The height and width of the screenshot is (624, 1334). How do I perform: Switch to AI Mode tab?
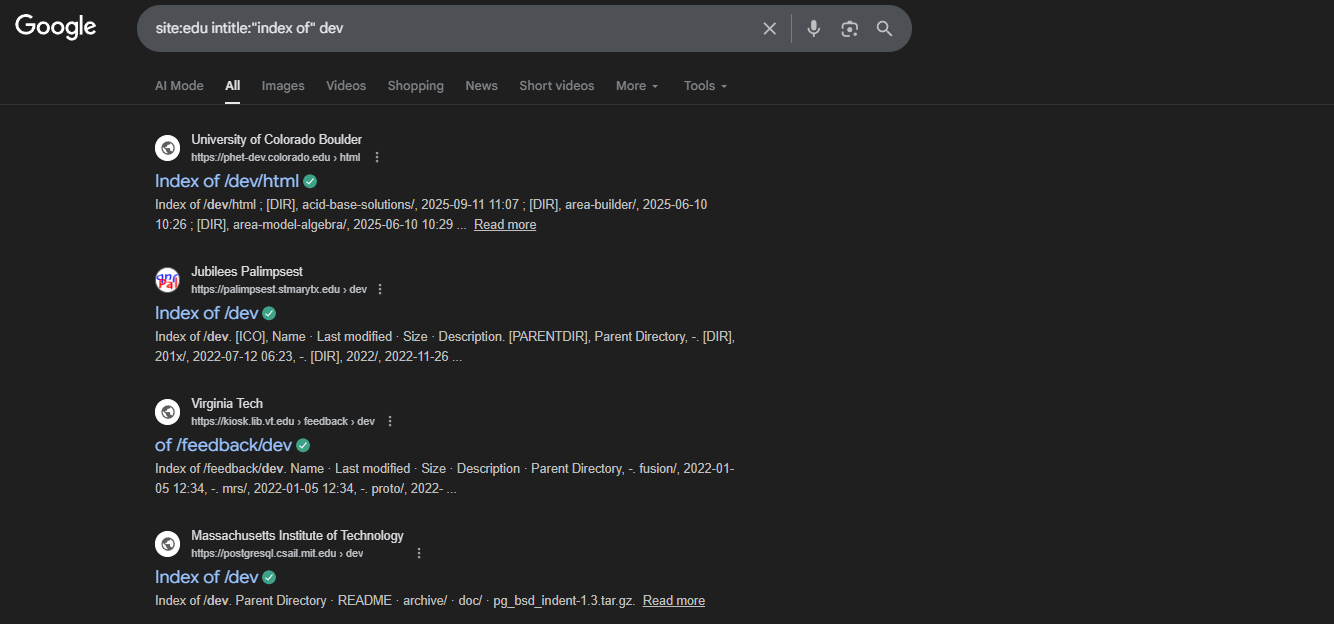click(x=179, y=86)
